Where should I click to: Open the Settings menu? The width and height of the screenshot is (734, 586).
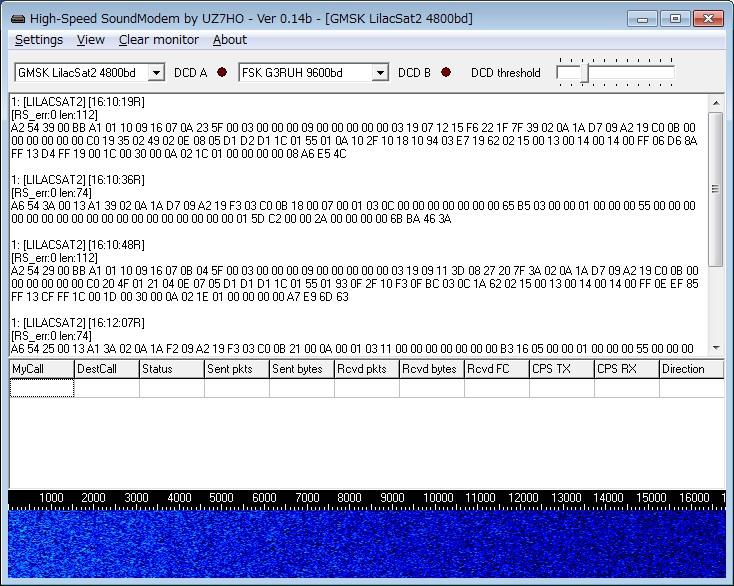pyautogui.click(x=39, y=40)
